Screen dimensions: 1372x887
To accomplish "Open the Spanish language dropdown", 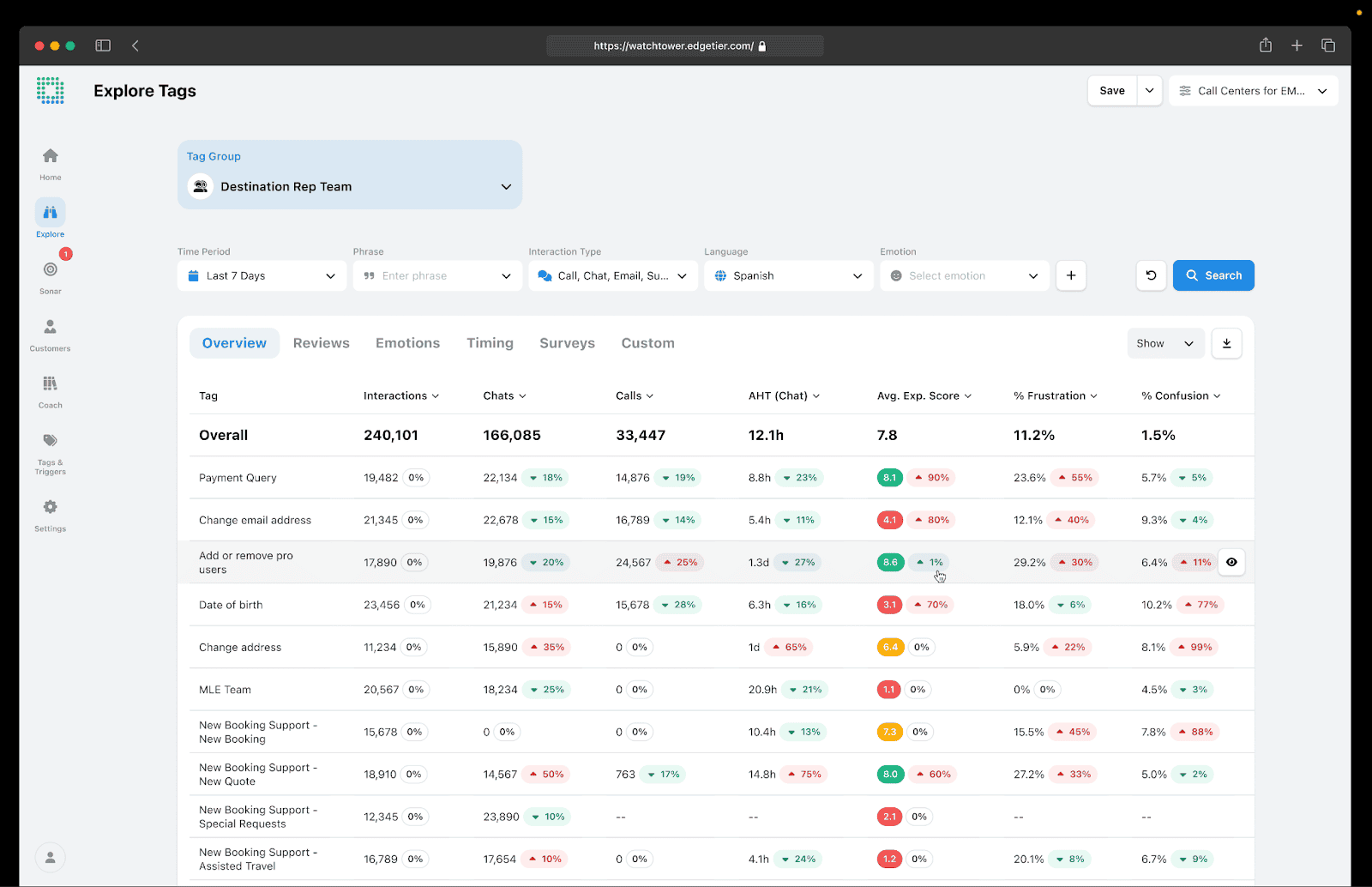I will pyautogui.click(x=788, y=275).
